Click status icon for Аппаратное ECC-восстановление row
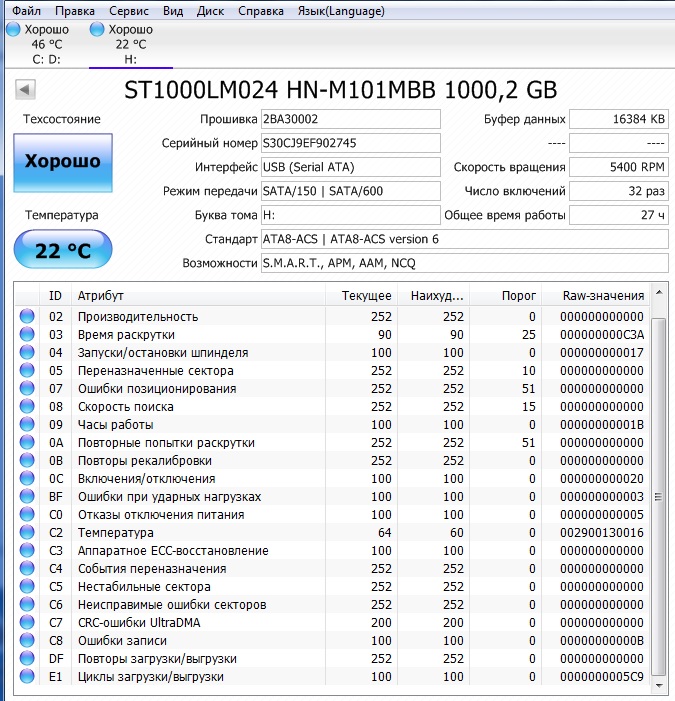Screen dimensions: 675x701 coord(27,550)
